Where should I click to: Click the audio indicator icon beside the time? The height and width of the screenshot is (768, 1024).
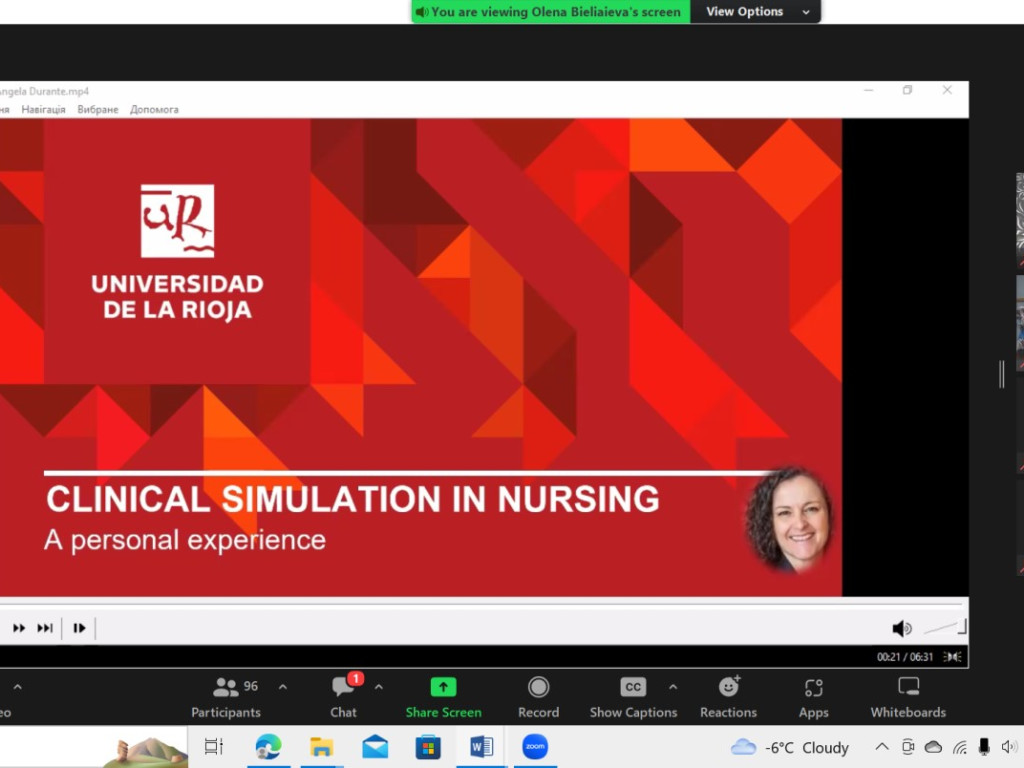(x=953, y=657)
